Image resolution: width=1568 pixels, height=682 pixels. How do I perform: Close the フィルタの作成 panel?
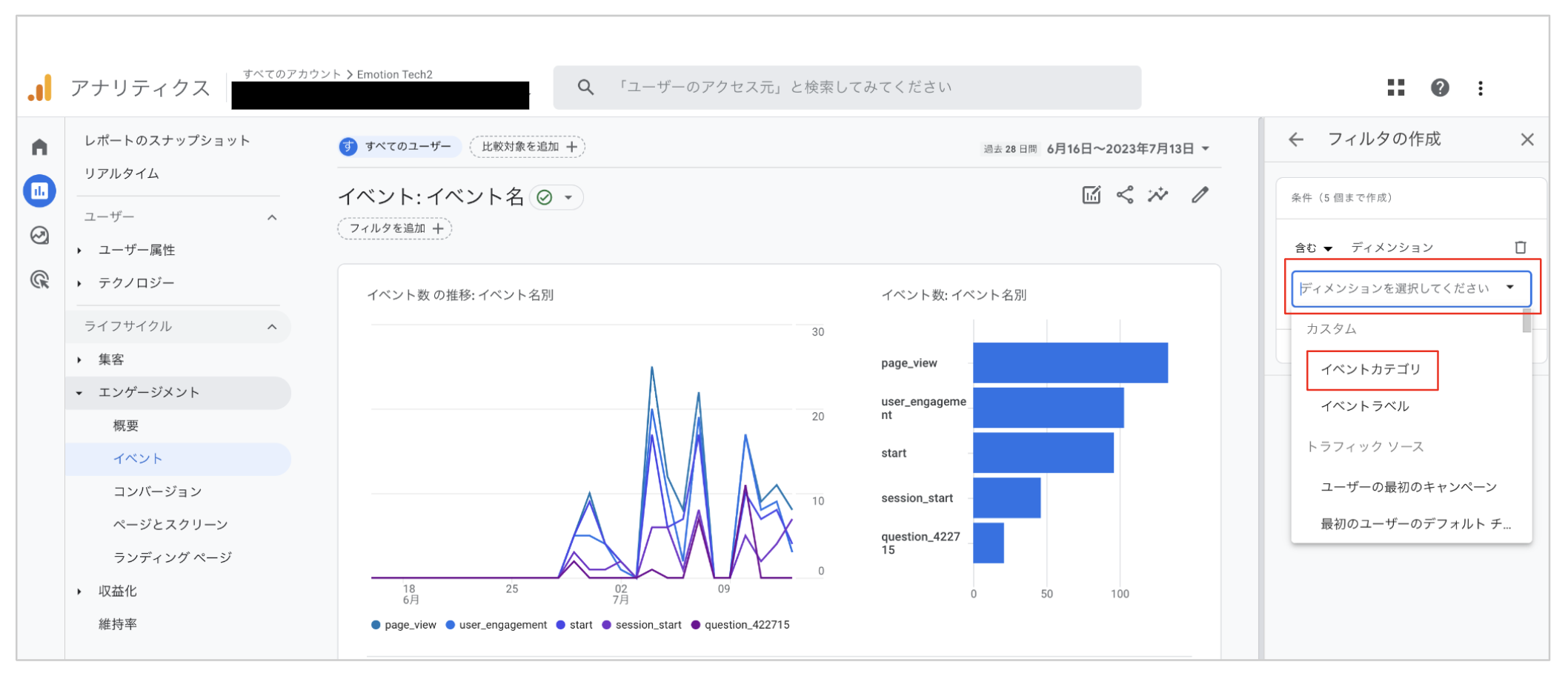point(1527,139)
